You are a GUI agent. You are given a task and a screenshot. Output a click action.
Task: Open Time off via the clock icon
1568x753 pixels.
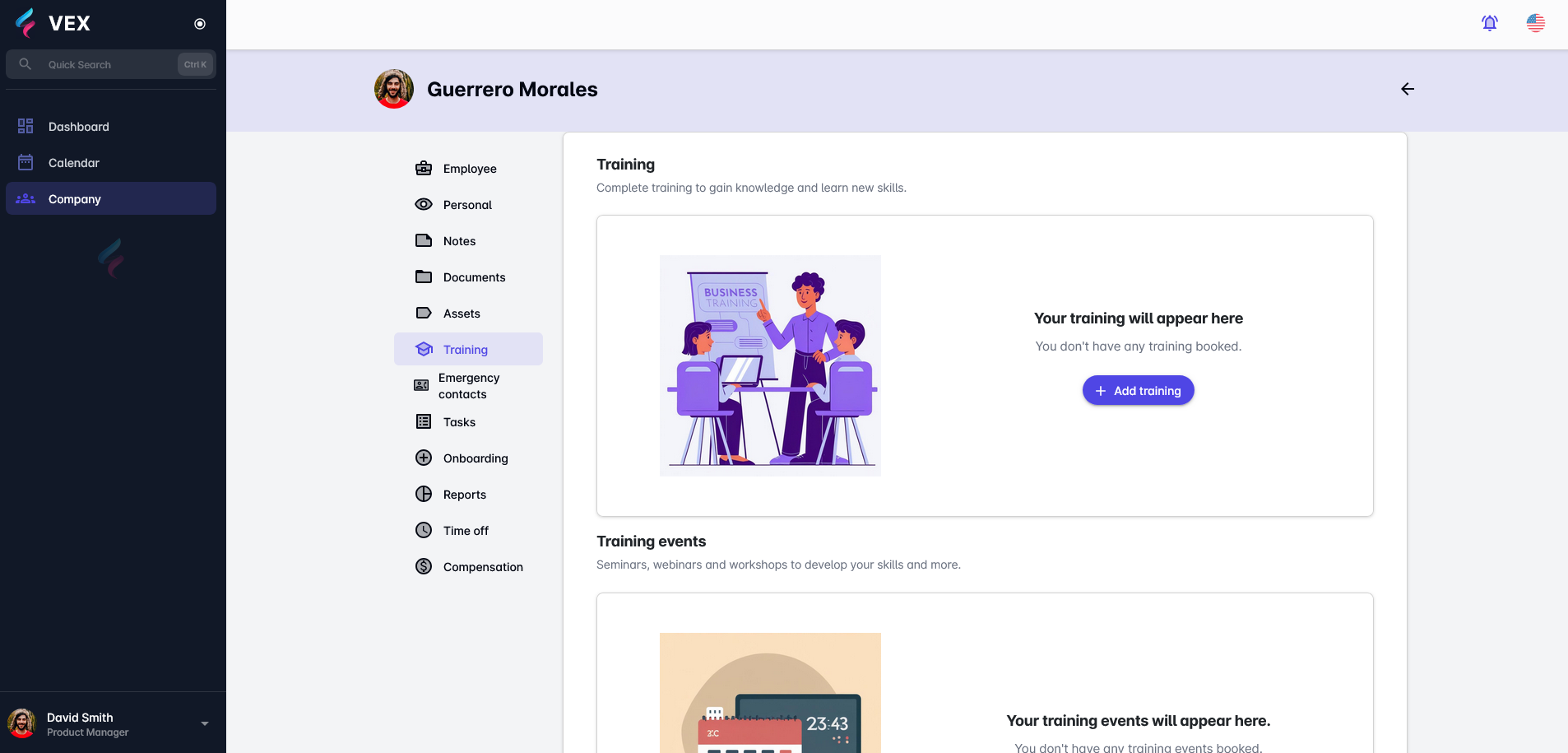tap(423, 530)
